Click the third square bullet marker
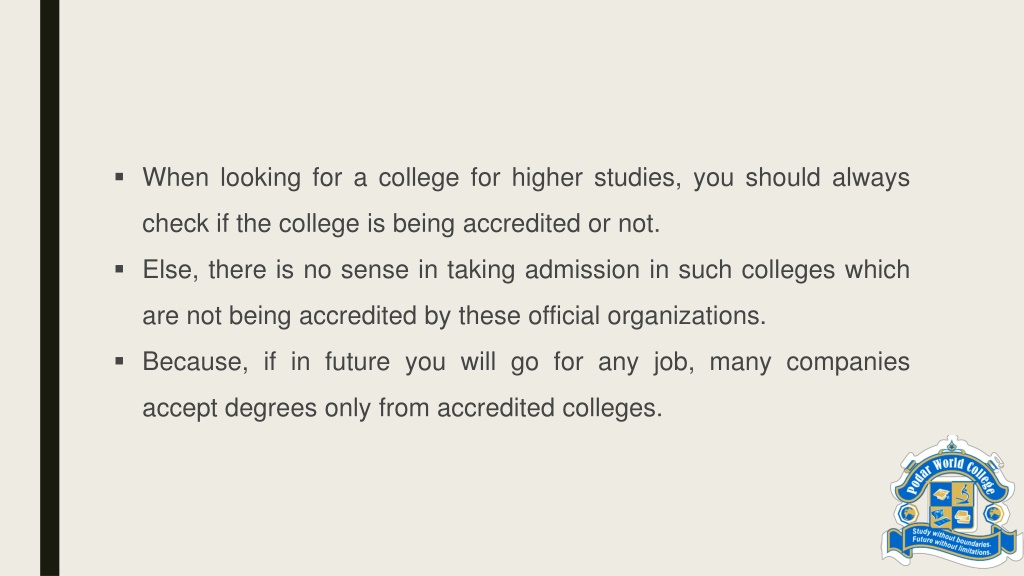This screenshot has width=1024, height=576. point(119,360)
